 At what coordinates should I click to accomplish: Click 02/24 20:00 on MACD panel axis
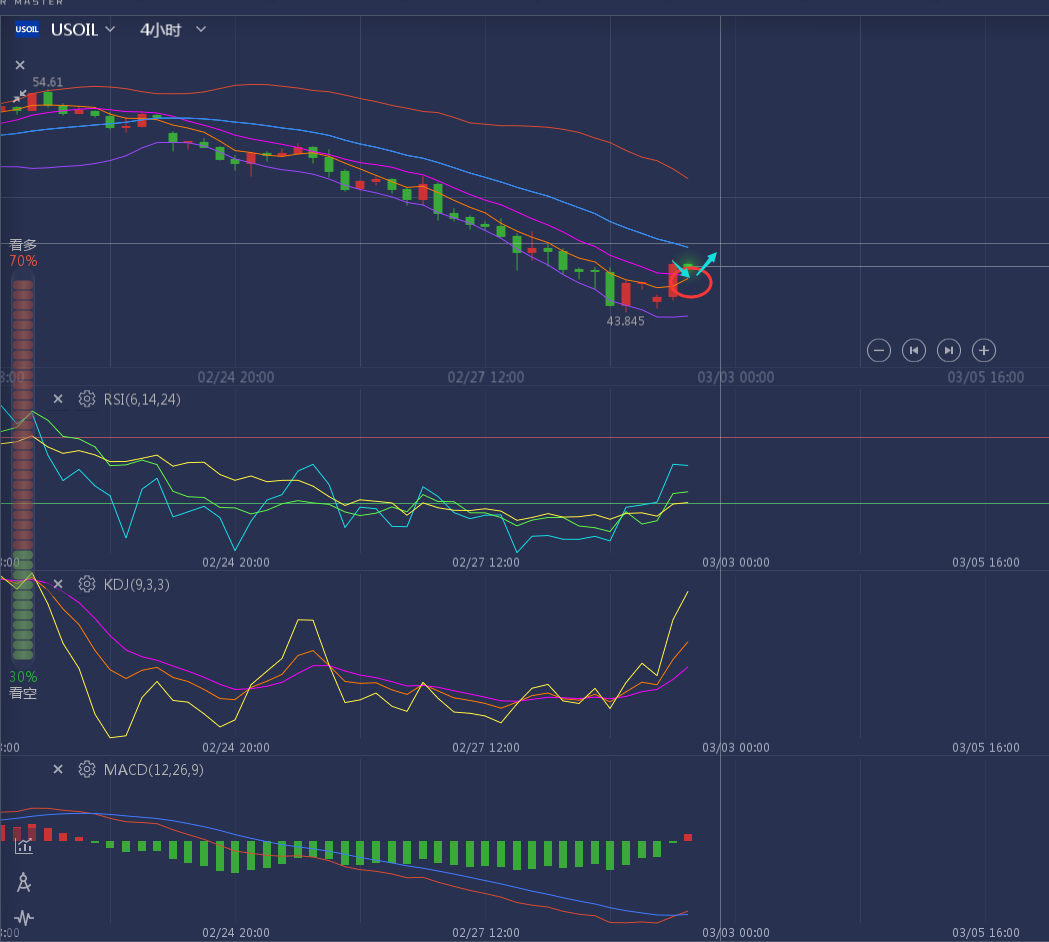(x=236, y=933)
